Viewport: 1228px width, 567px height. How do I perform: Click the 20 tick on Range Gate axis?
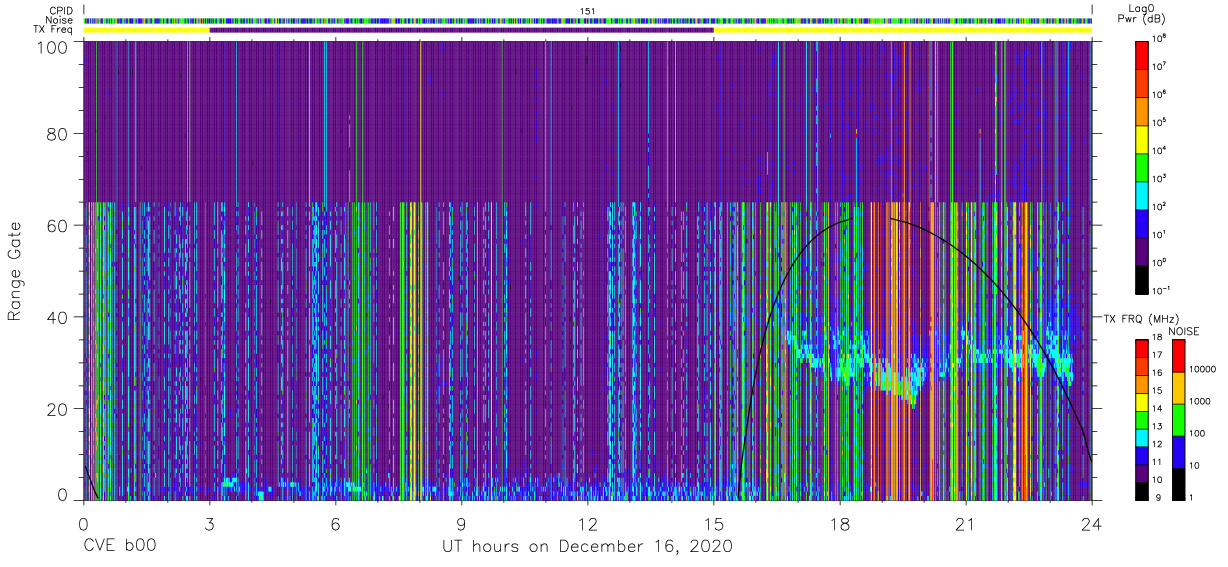coord(58,408)
